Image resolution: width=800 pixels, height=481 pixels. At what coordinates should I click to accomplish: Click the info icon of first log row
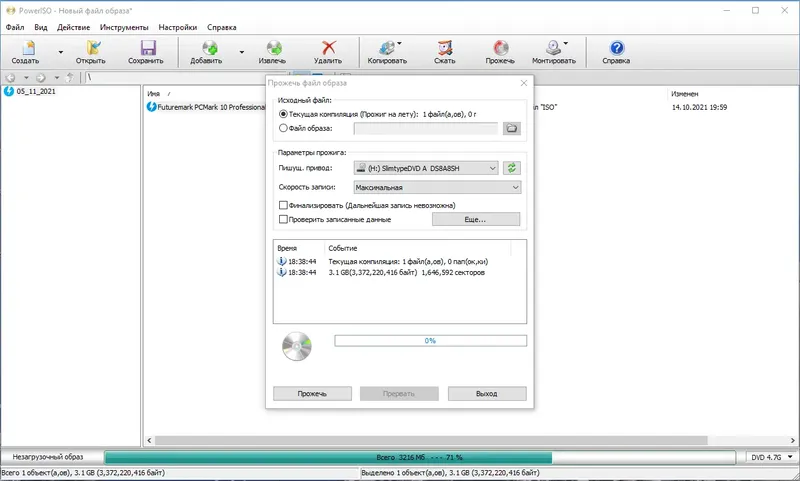coord(282,261)
